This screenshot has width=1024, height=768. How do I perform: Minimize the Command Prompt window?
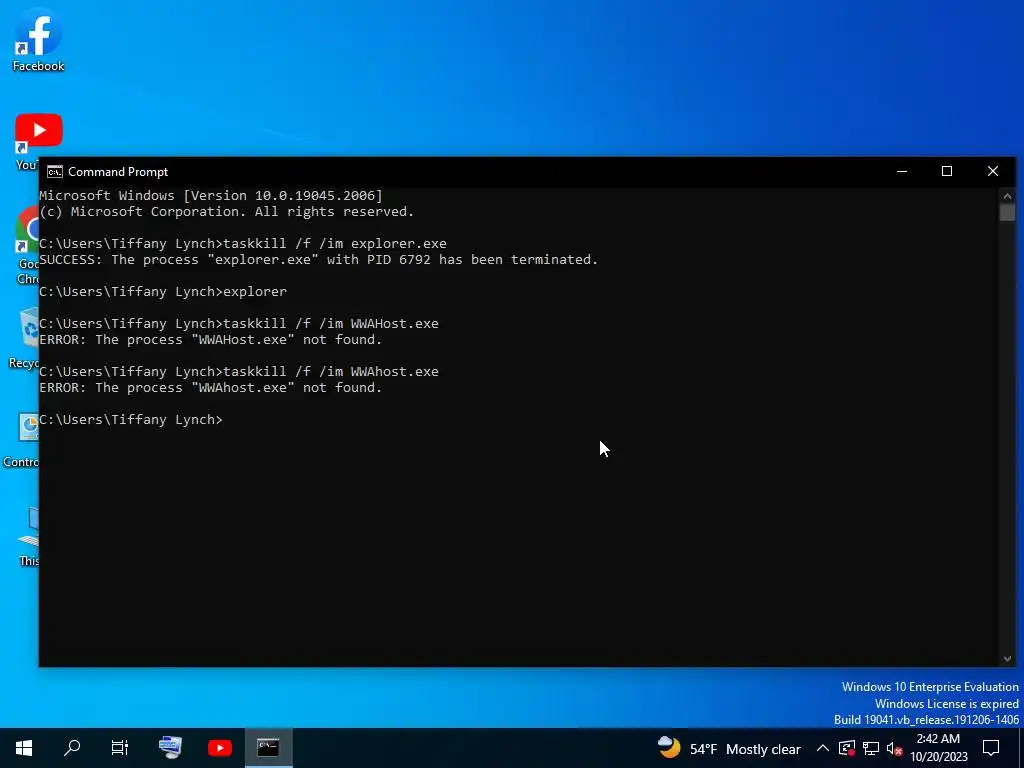click(902, 172)
